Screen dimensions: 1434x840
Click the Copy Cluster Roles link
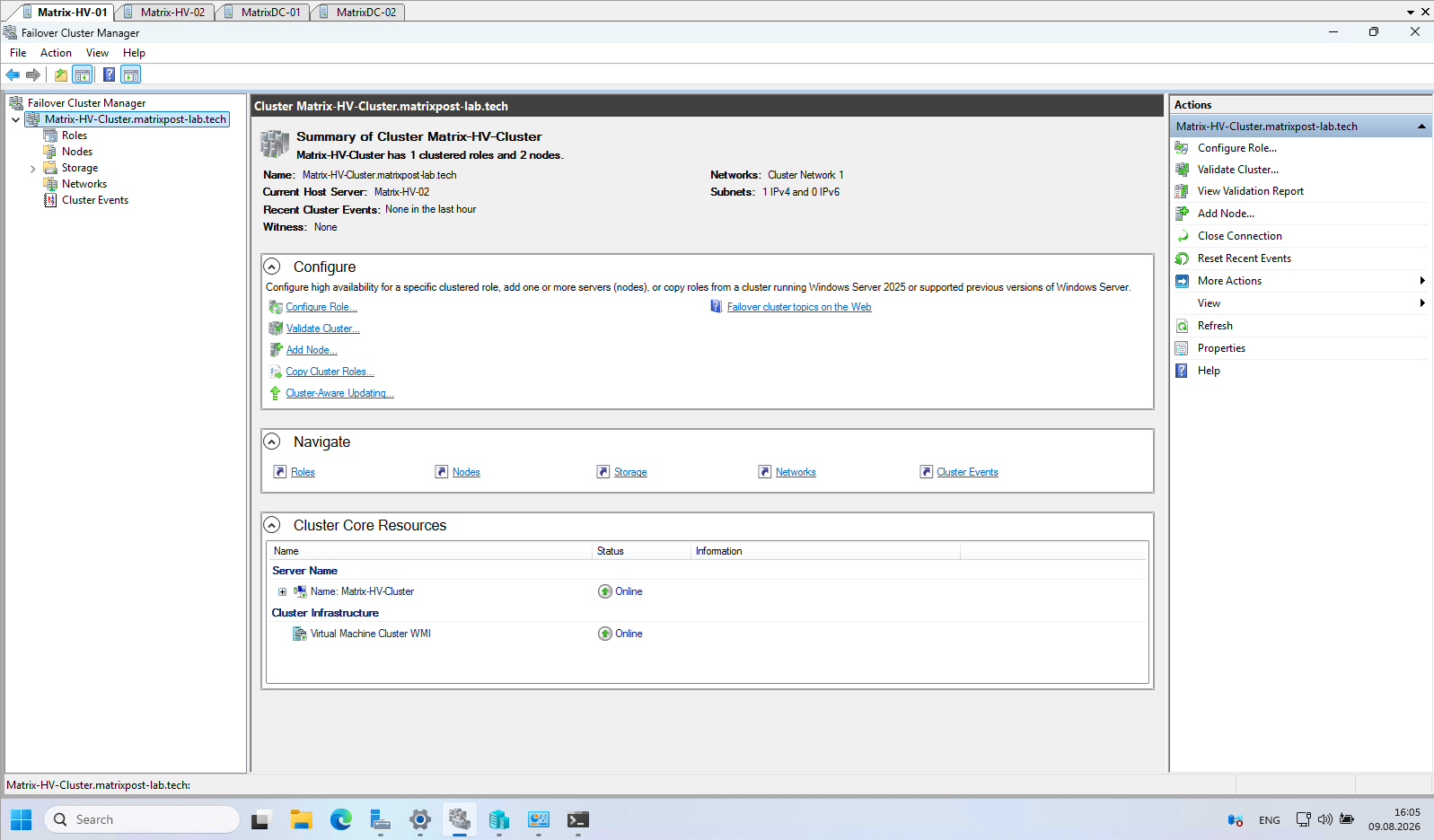(x=330, y=372)
